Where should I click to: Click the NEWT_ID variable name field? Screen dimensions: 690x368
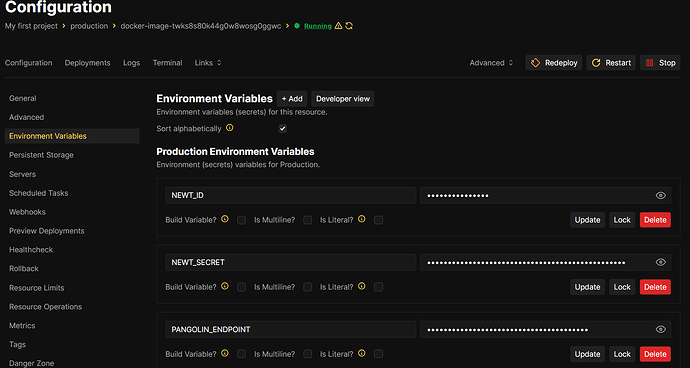[290, 195]
